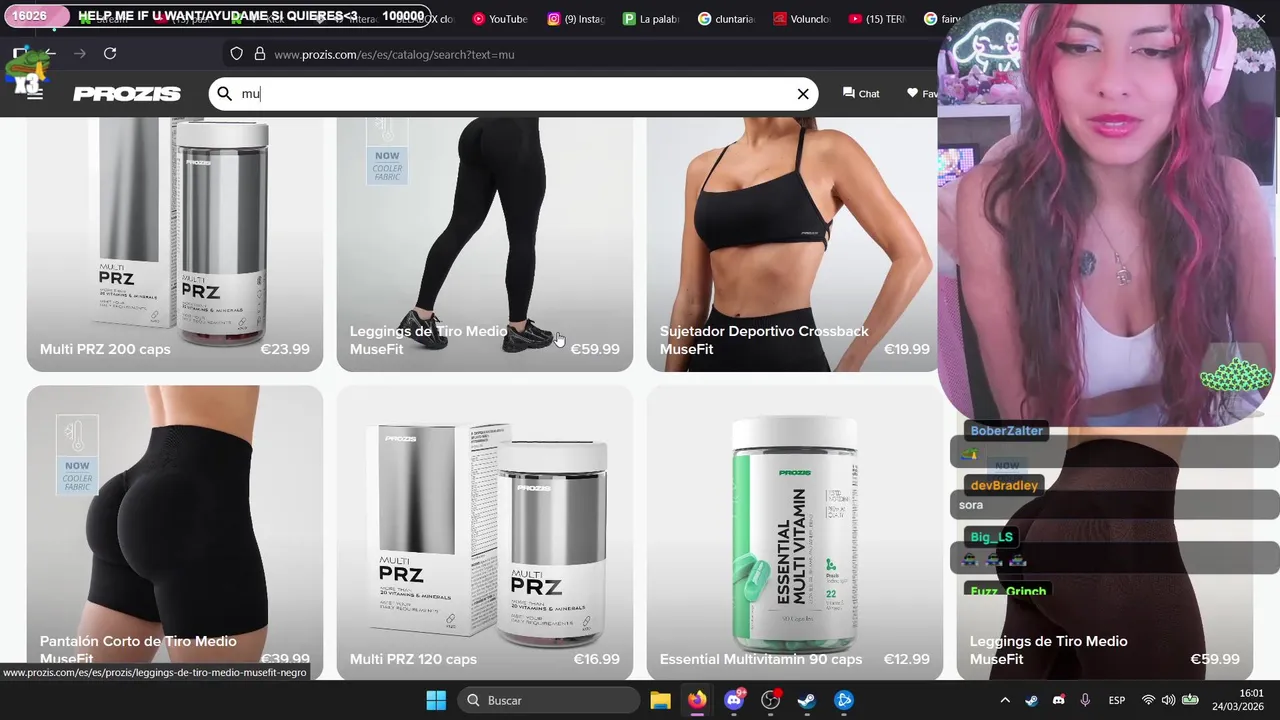The image size is (1280, 720).
Task: Switch to the 'Voluncloud' tab
Action: (x=801, y=18)
